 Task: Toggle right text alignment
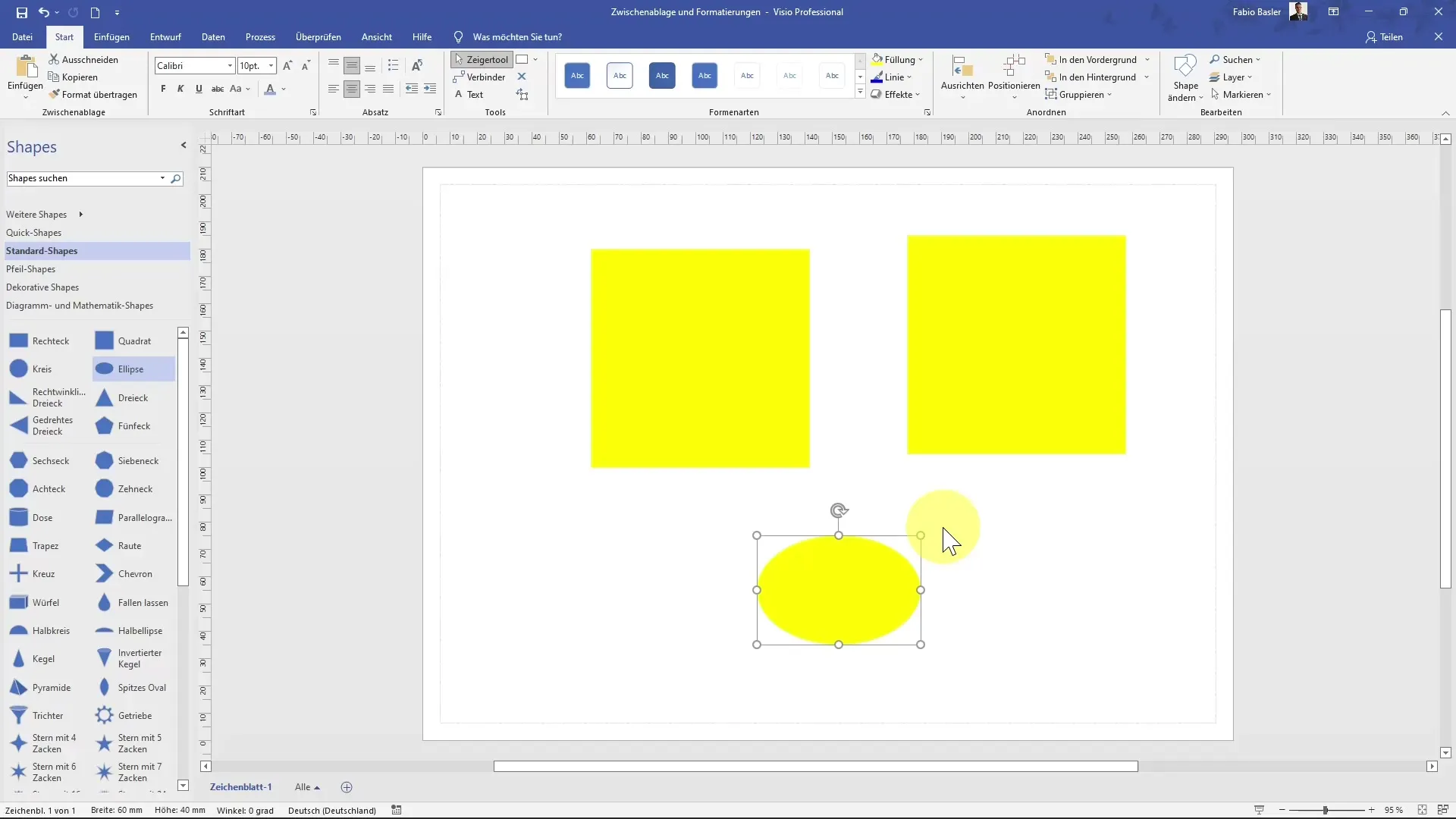(x=370, y=89)
